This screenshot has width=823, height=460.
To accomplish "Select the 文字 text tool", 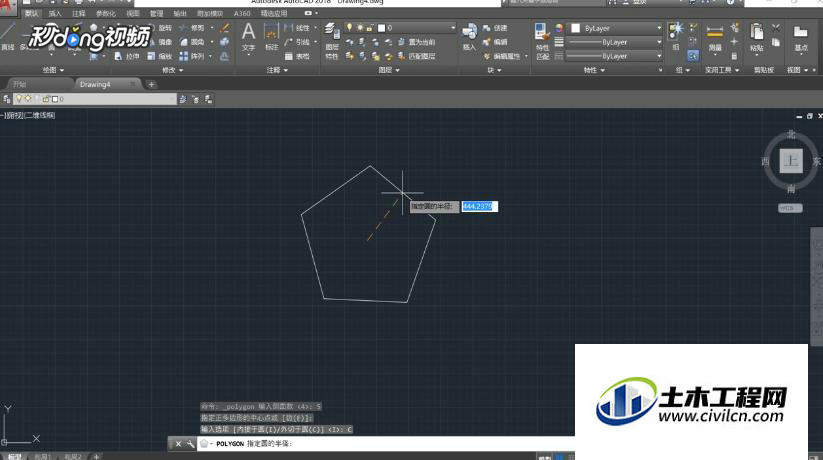I will [x=248, y=38].
